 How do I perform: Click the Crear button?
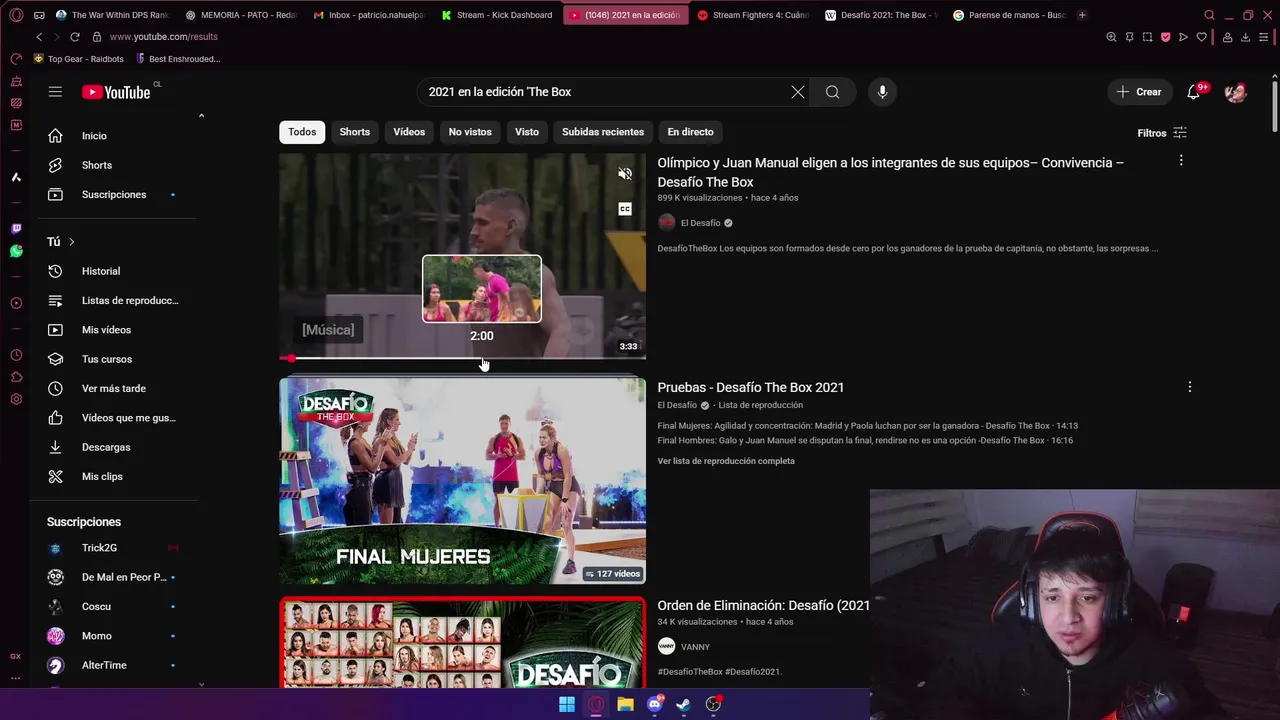(1139, 92)
